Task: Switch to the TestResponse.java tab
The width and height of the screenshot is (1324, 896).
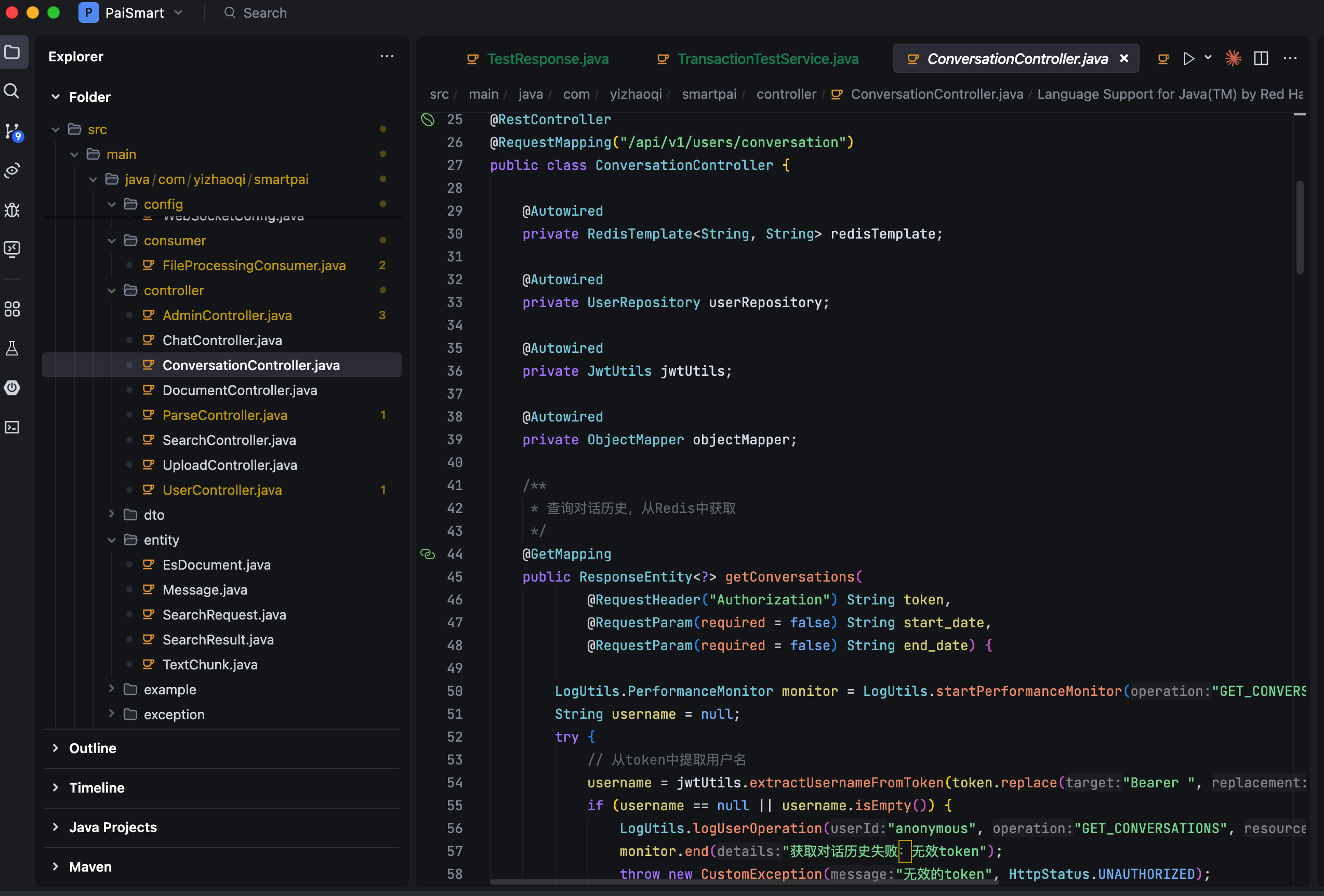Action: [547, 59]
